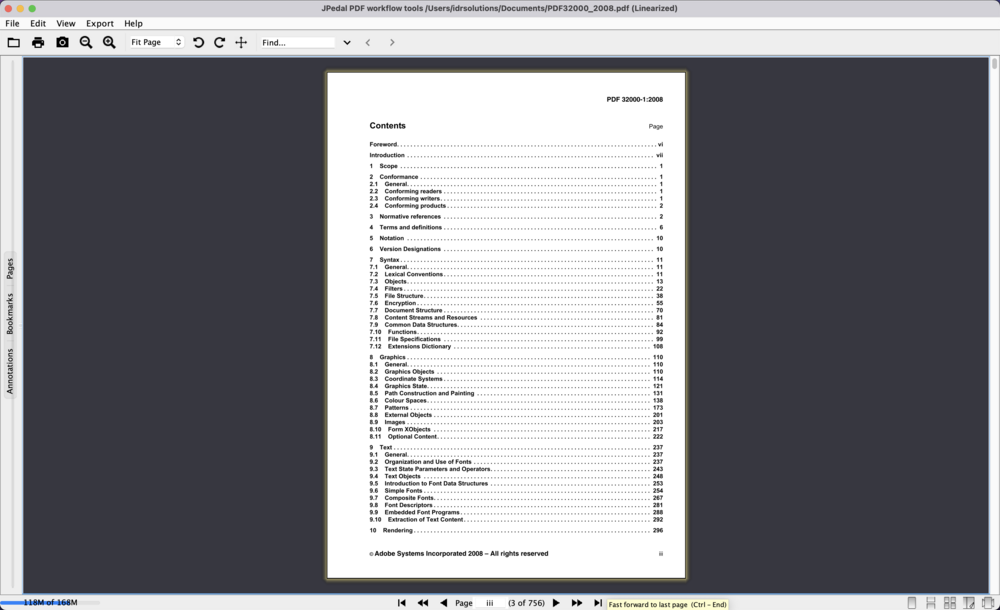Rotate the page clockwise
Image resolution: width=1000 pixels, height=610 pixels.
tap(219, 42)
